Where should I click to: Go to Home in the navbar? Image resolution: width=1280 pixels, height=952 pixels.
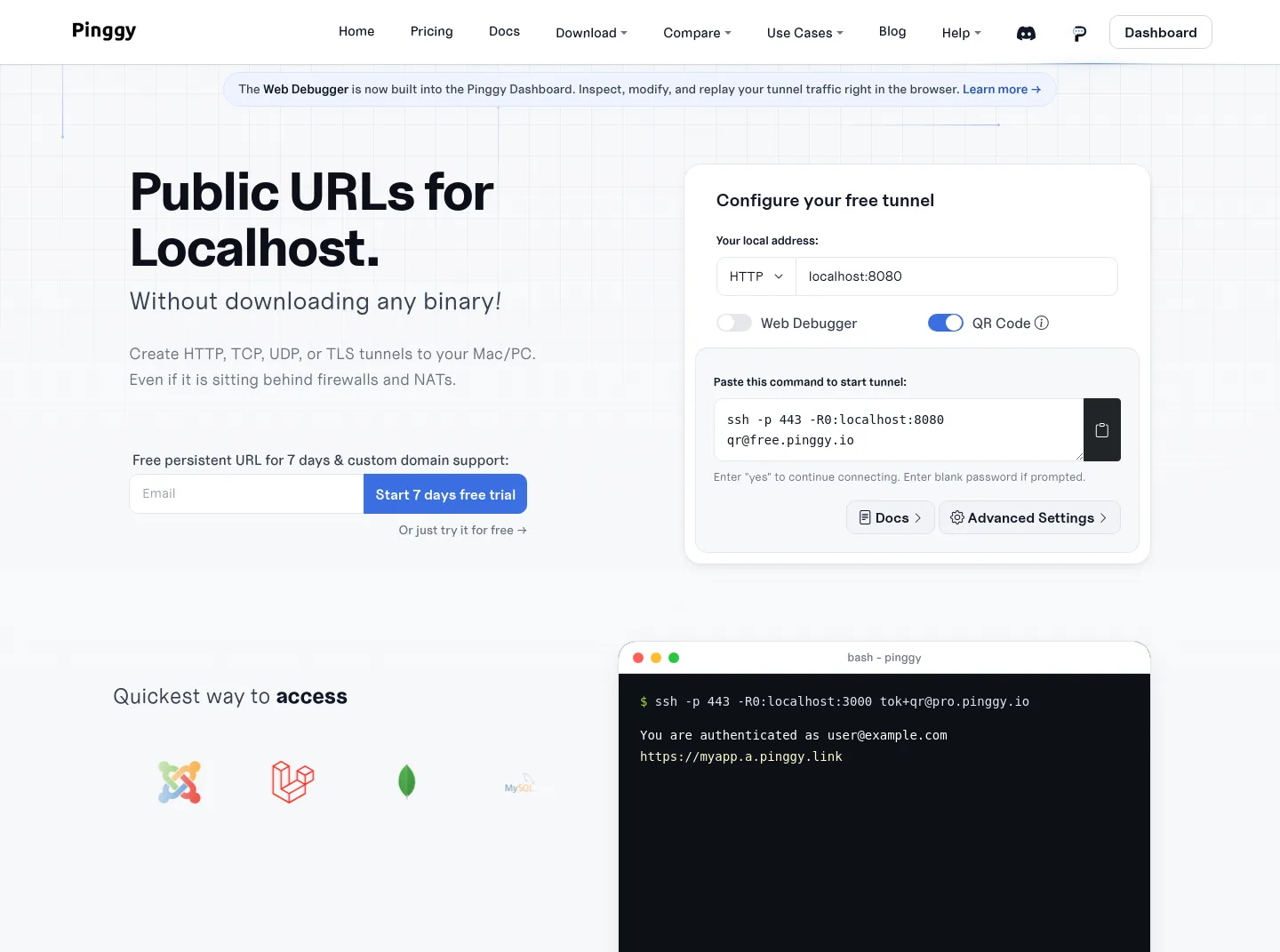coord(356,31)
